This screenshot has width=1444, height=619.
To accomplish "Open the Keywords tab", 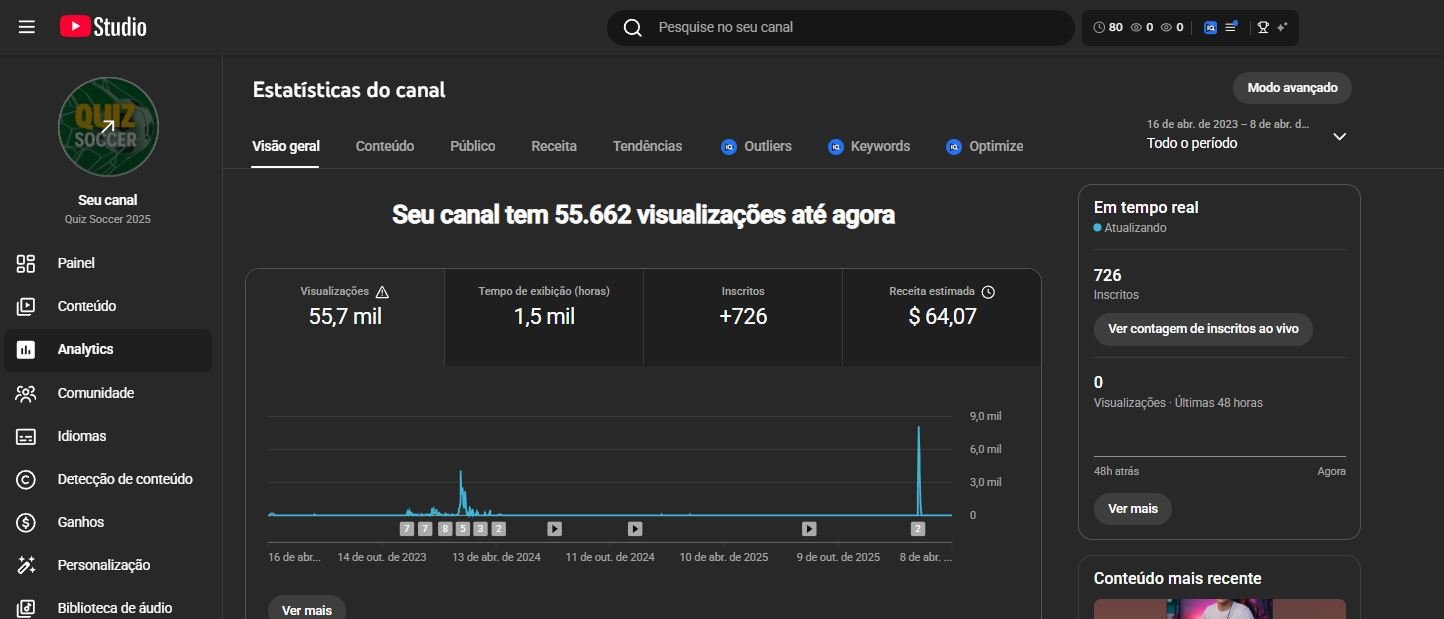I will point(869,146).
